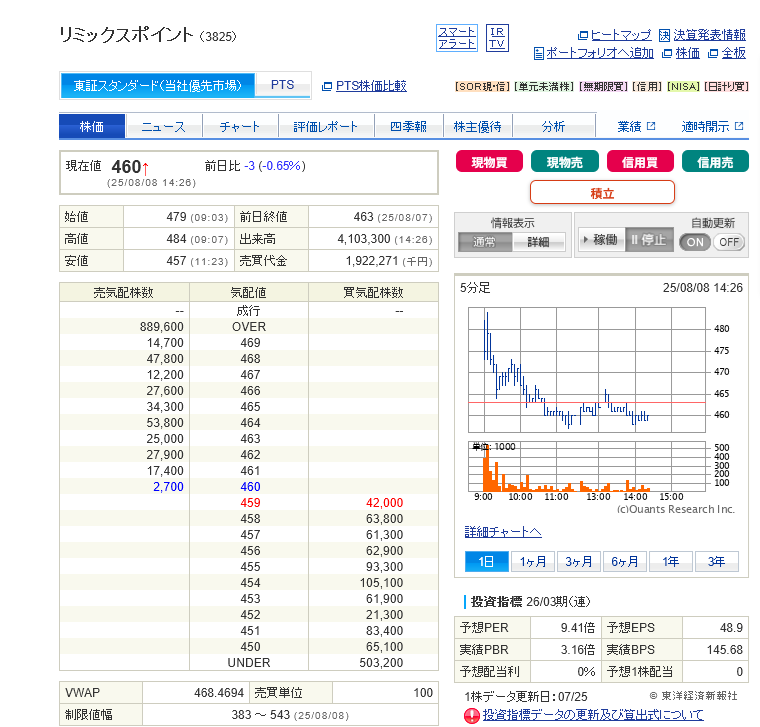Click the OVER row in order book
The width and height of the screenshot is (760, 727).
coord(249,327)
